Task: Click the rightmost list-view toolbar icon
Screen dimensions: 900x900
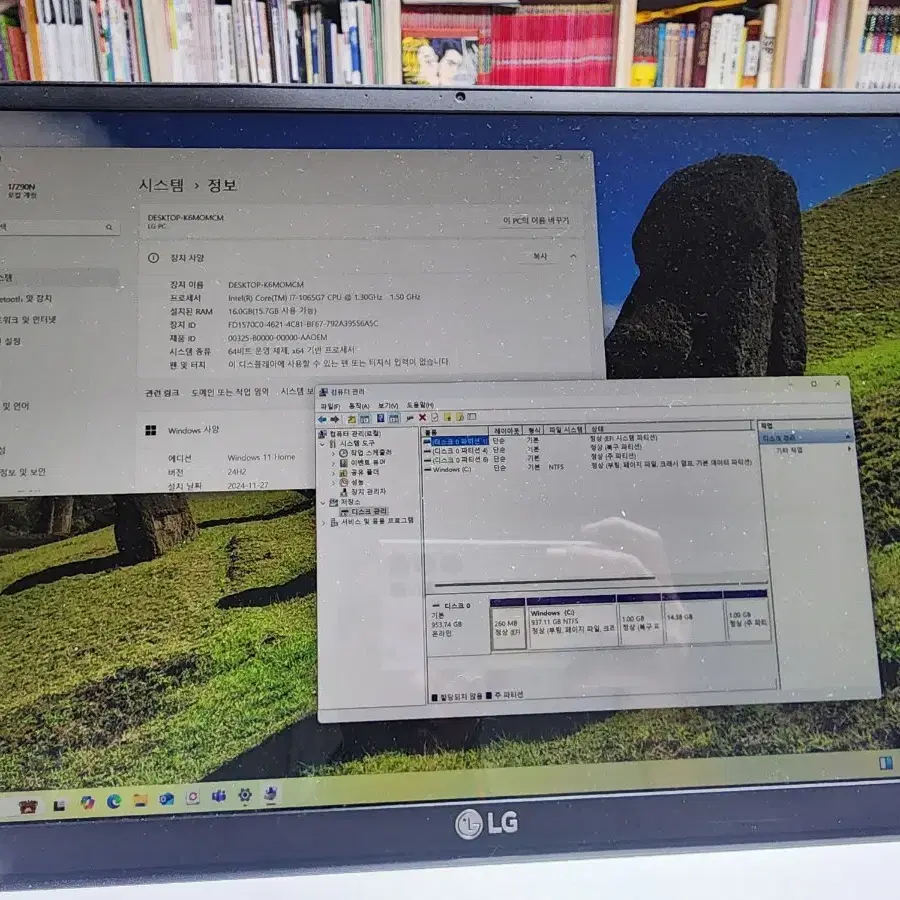Action: pyautogui.click(x=472, y=417)
